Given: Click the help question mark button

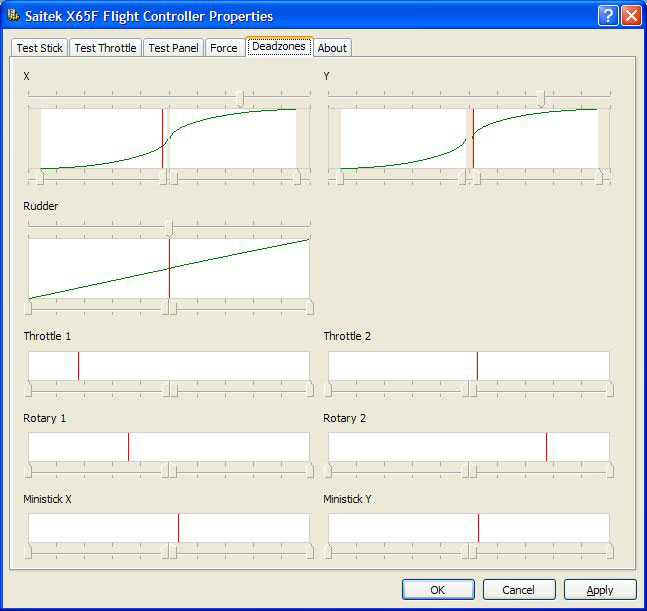Looking at the screenshot, I should click(x=608, y=16).
